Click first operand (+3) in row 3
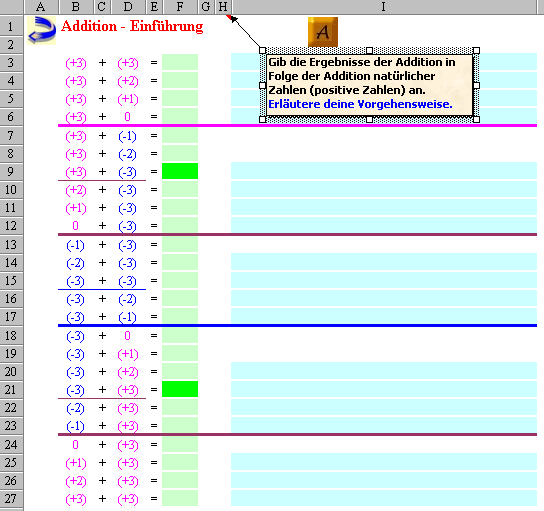This screenshot has height=511, width=544. [x=76, y=63]
